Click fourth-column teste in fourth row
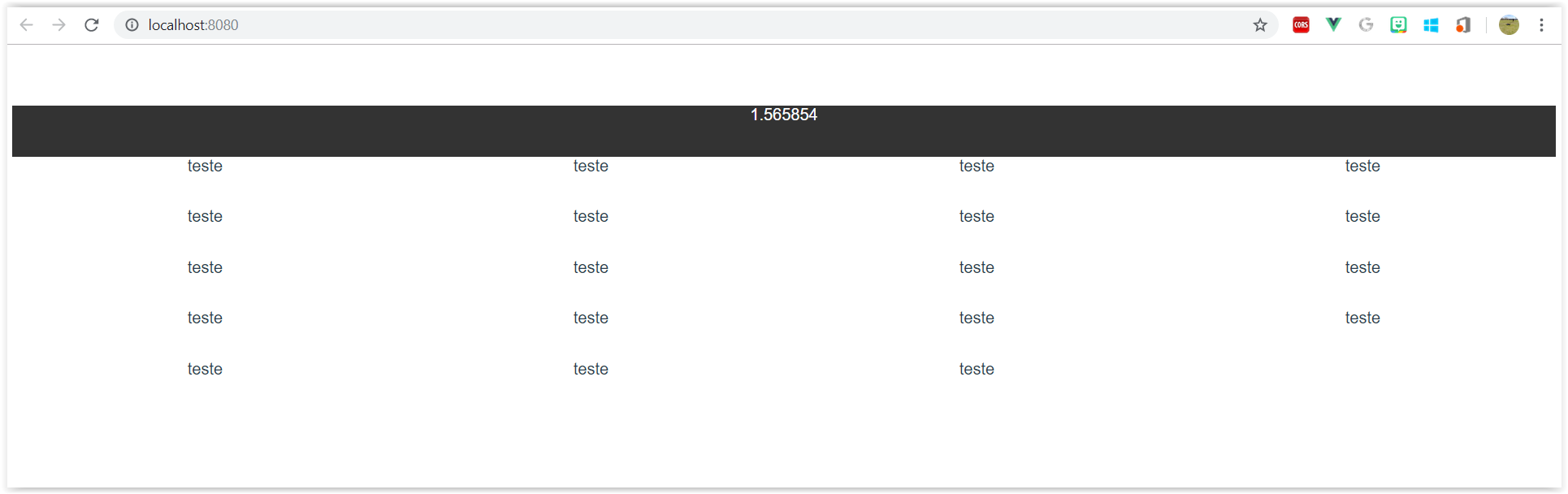 pyautogui.click(x=1362, y=318)
